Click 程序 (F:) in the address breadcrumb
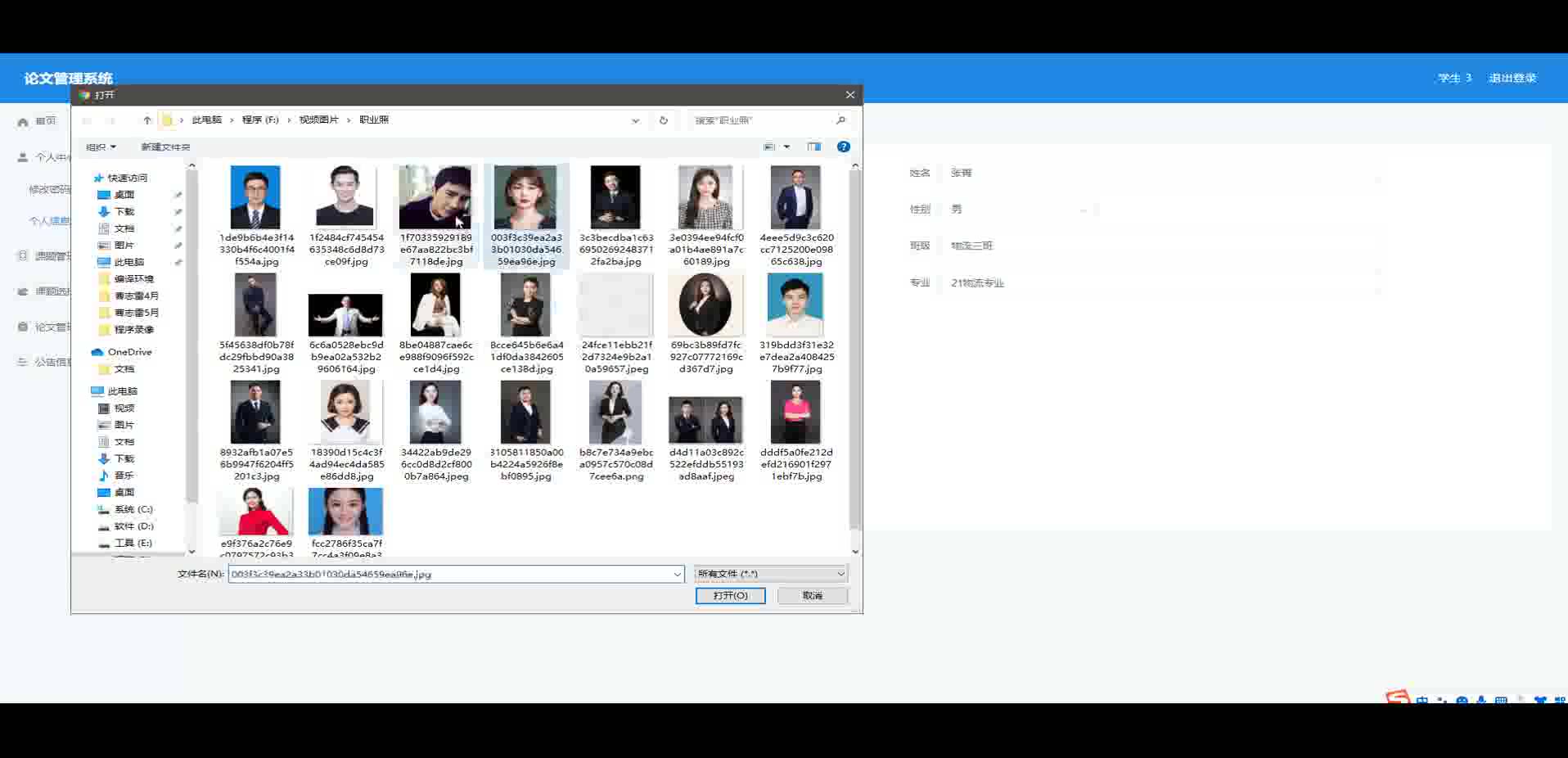This screenshot has height=758, width=1568. [260, 120]
